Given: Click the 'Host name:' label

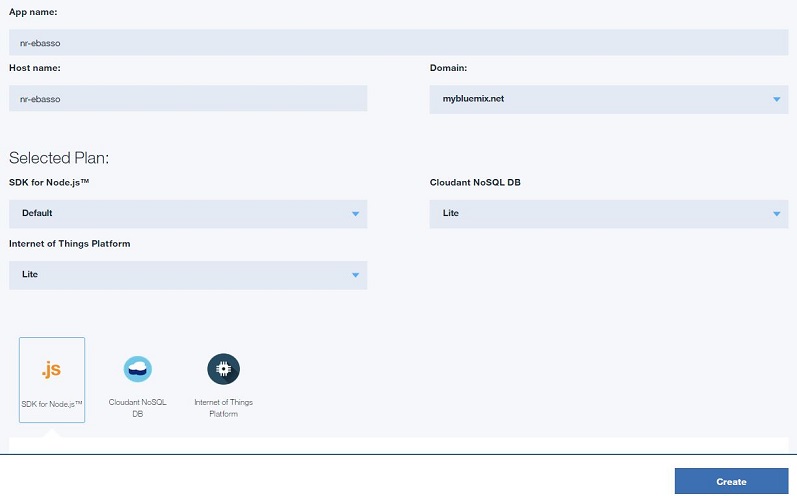Looking at the screenshot, I should (x=35, y=68).
